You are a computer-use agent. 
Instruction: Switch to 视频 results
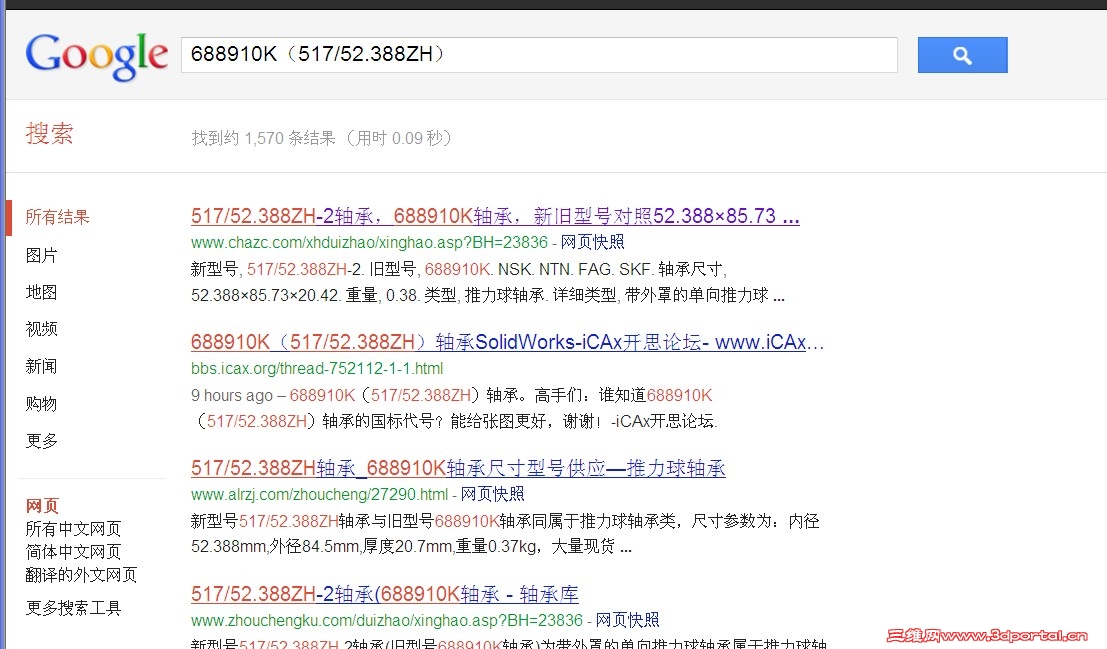41,328
